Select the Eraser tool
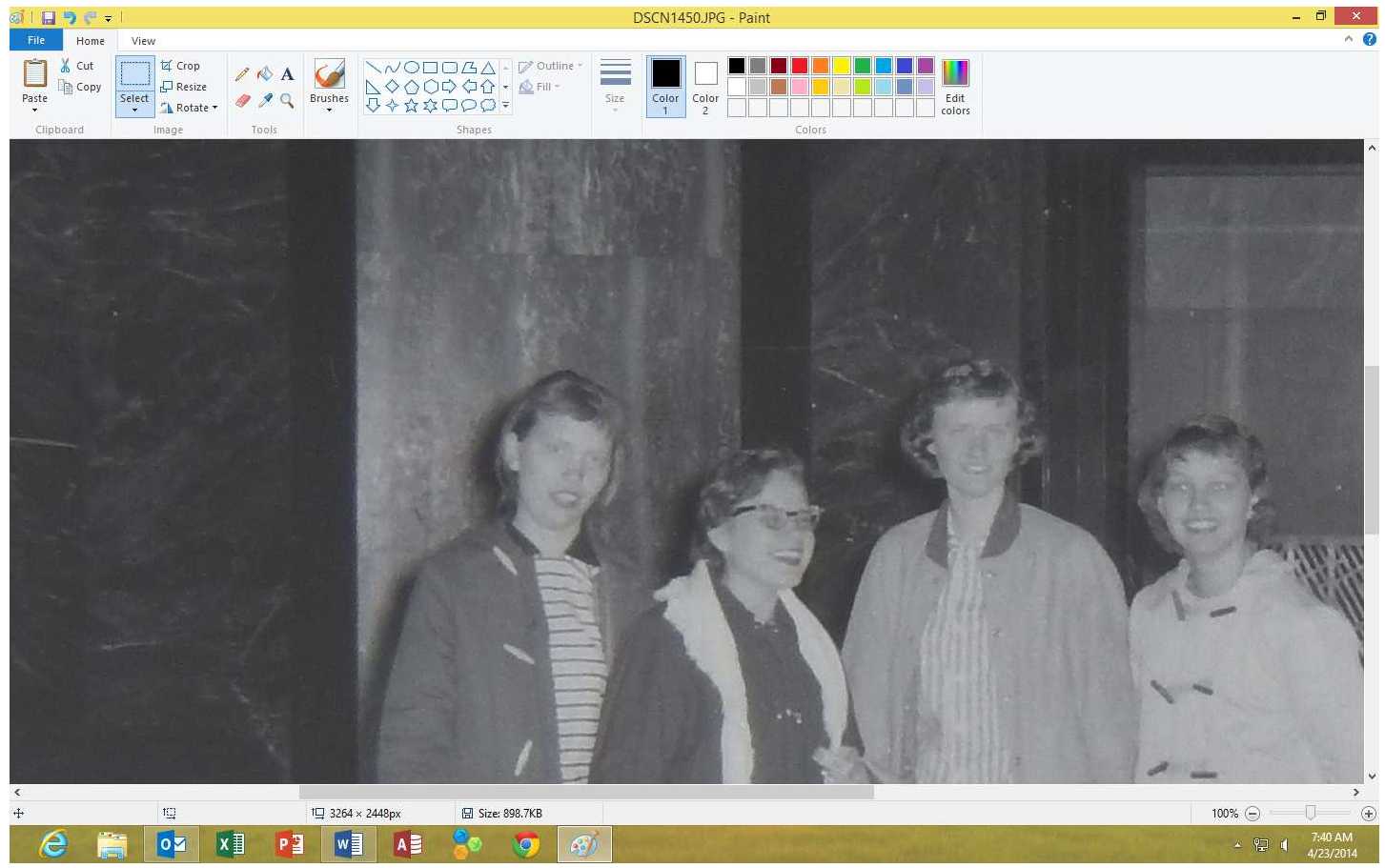The height and width of the screenshot is (868, 1385). (x=242, y=100)
